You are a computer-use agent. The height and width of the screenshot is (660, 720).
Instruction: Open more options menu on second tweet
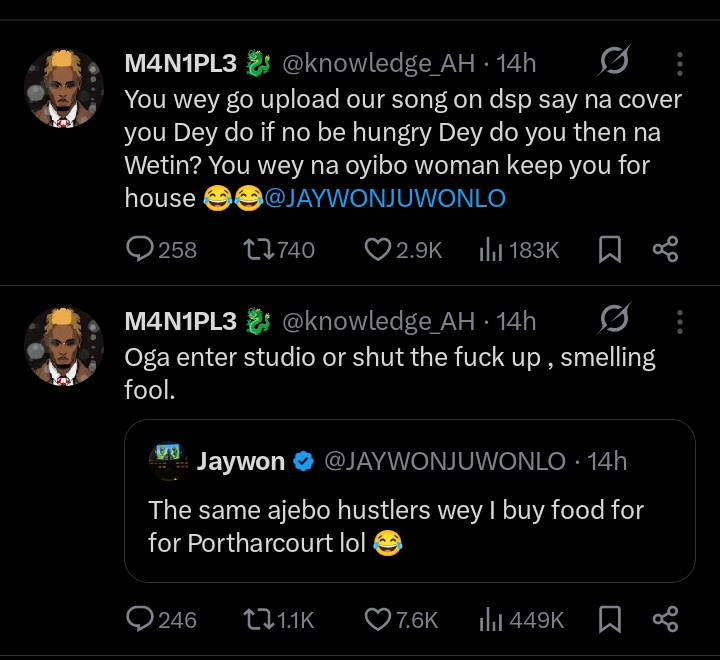680,321
